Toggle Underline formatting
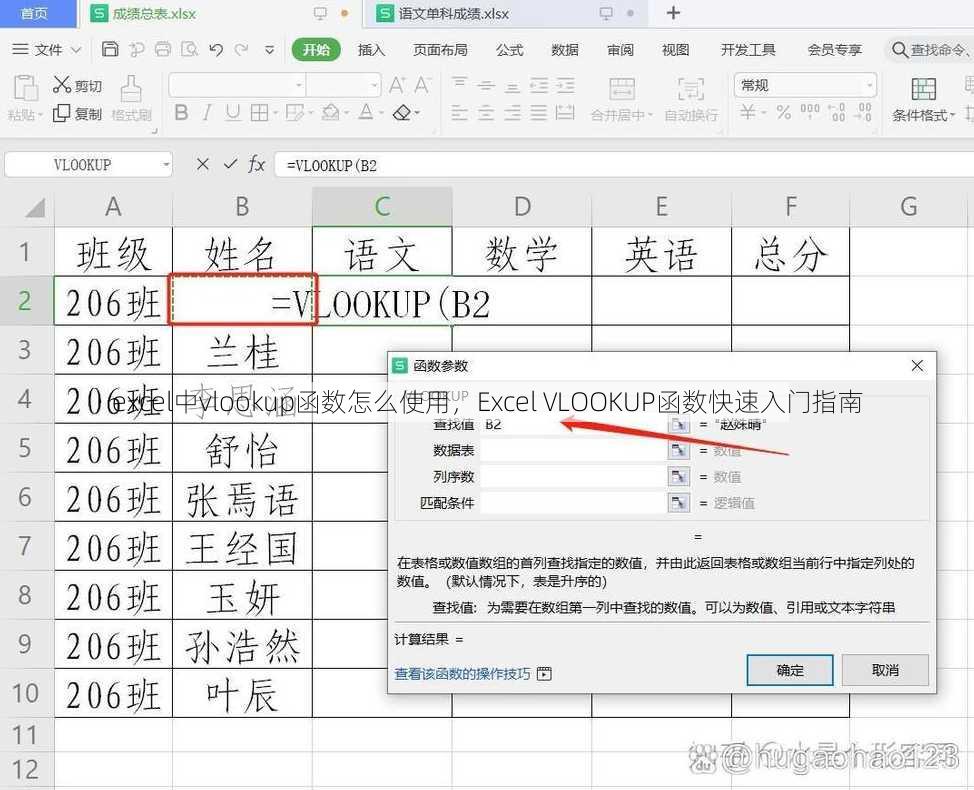The width and height of the screenshot is (974, 790). [x=233, y=112]
